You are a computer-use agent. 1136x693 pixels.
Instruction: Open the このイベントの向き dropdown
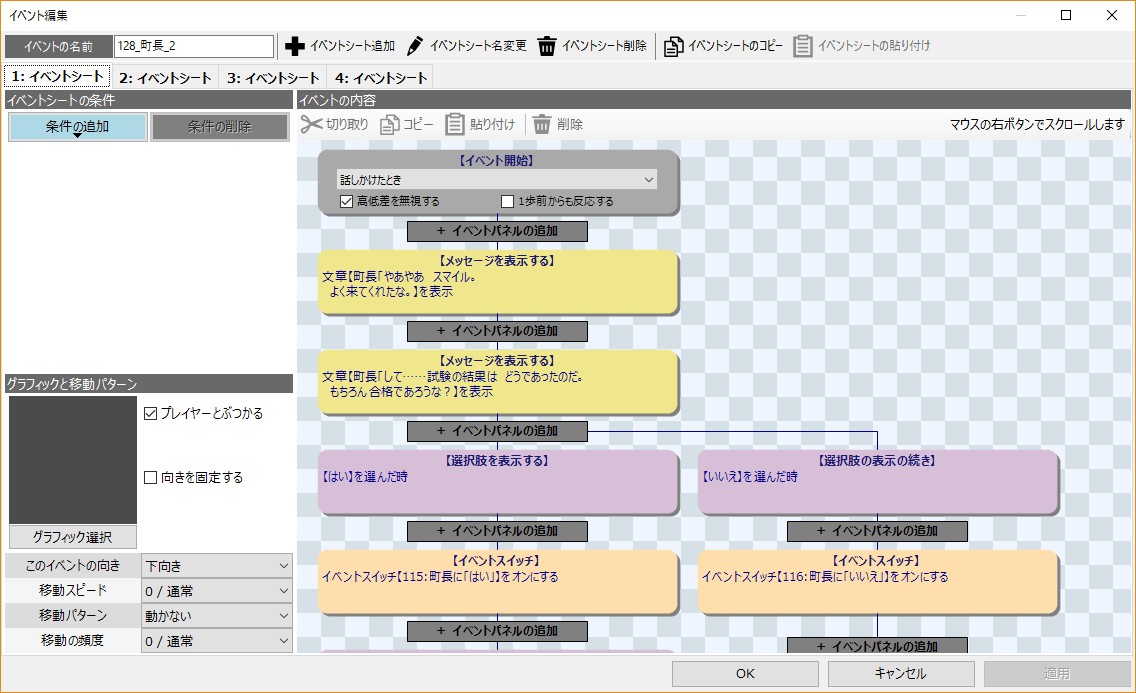[217, 566]
